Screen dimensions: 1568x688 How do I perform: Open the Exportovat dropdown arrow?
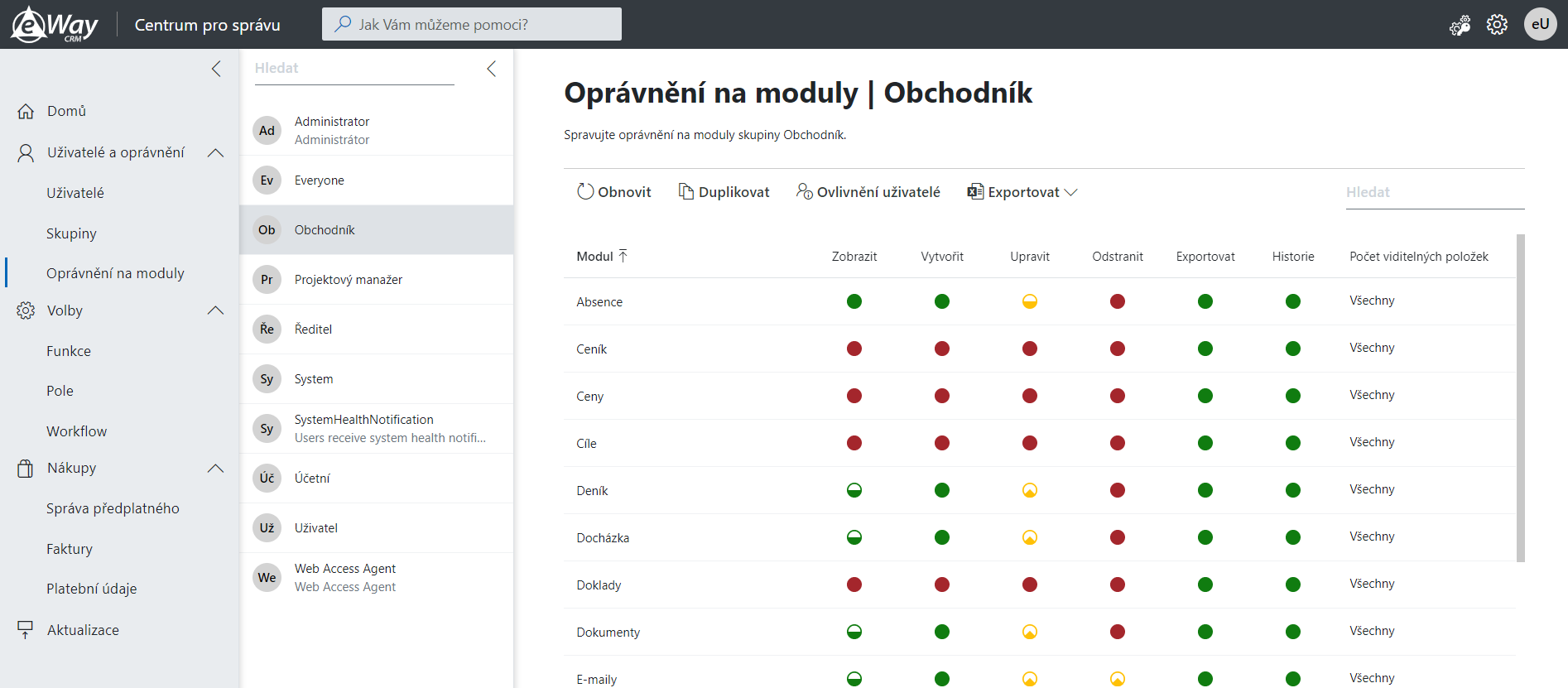1070,192
